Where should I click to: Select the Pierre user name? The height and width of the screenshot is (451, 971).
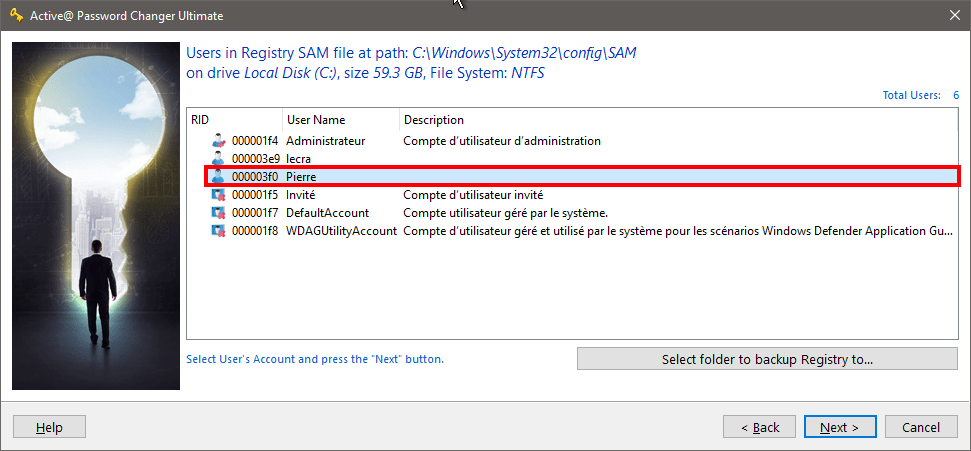[x=301, y=177]
